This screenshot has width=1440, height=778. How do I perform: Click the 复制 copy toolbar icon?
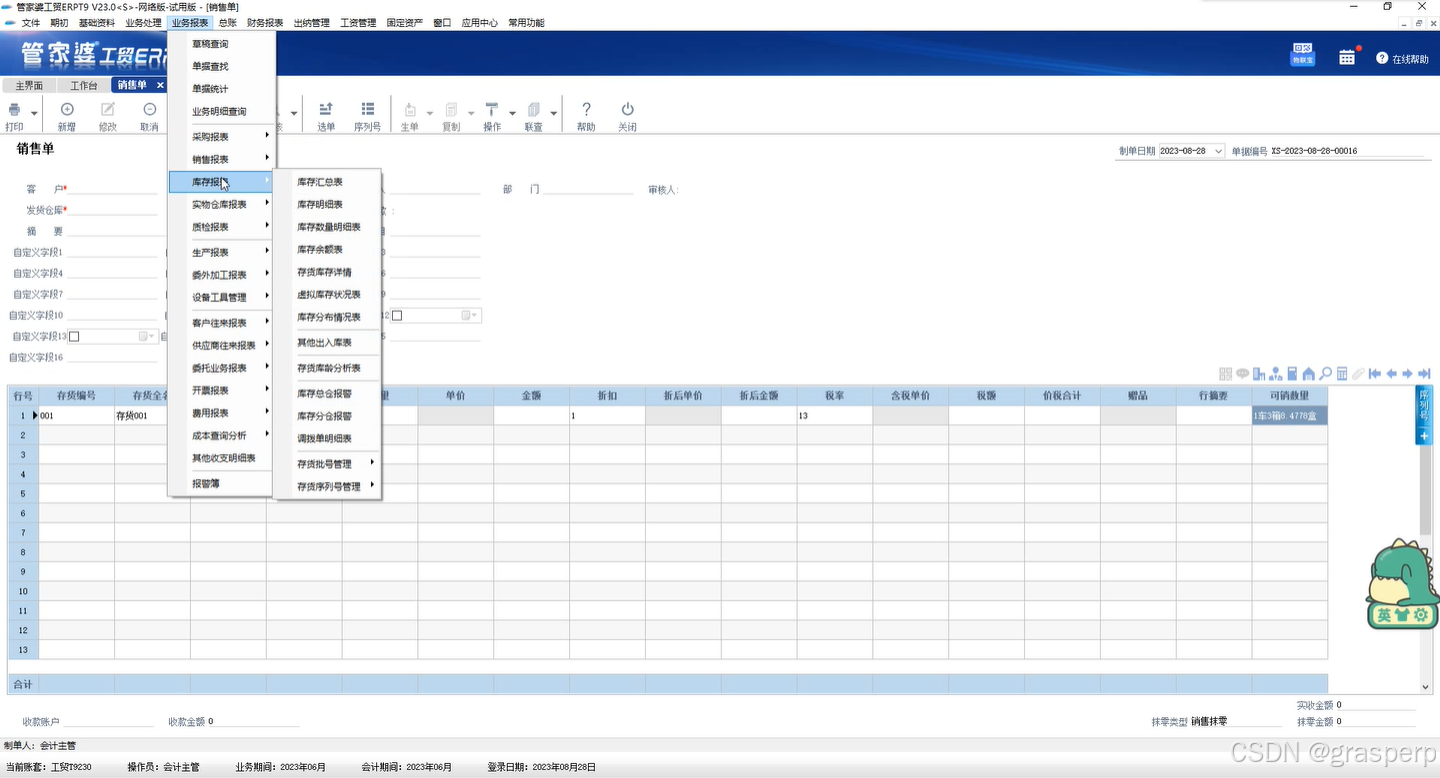(451, 110)
